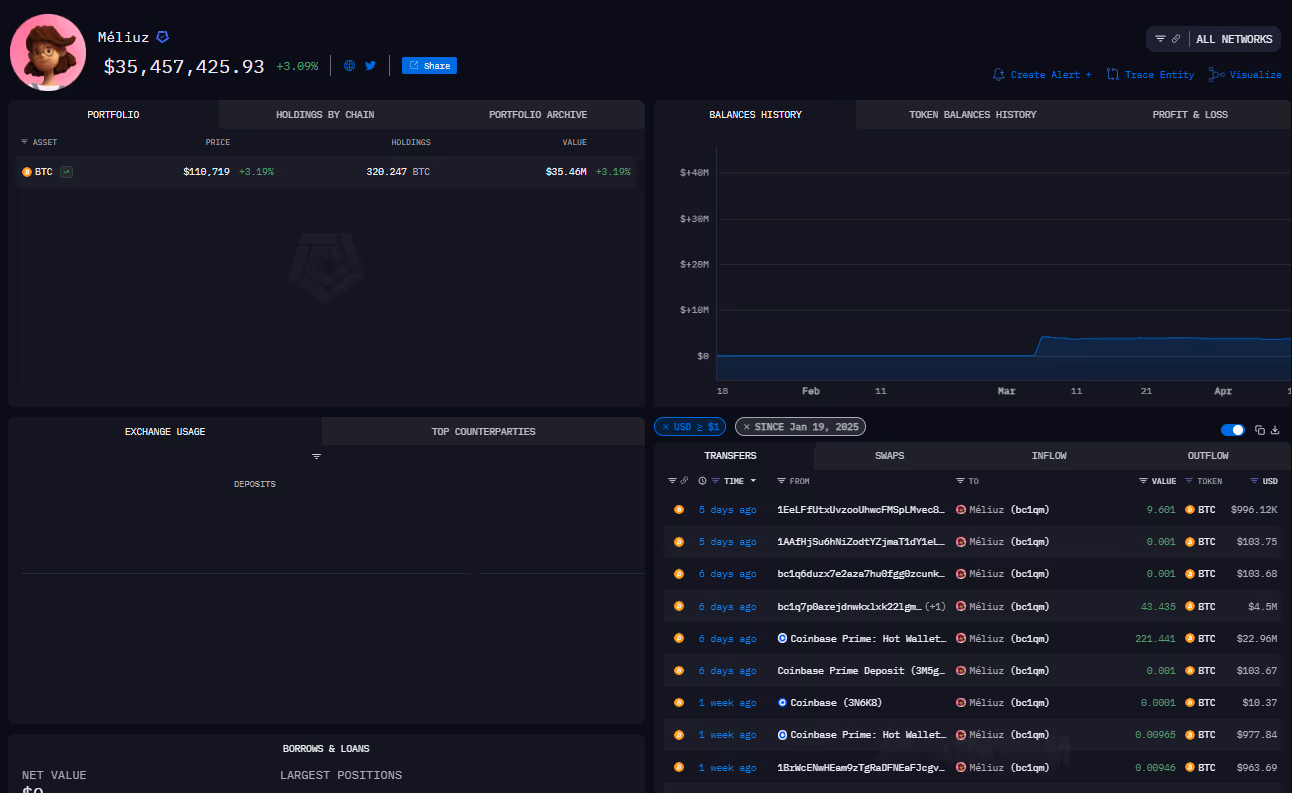This screenshot has height=793, width=1292.
Task: Click the Coinbase icon in the Coinbase (3N6K8) row
Action: (x=782, y=703)
